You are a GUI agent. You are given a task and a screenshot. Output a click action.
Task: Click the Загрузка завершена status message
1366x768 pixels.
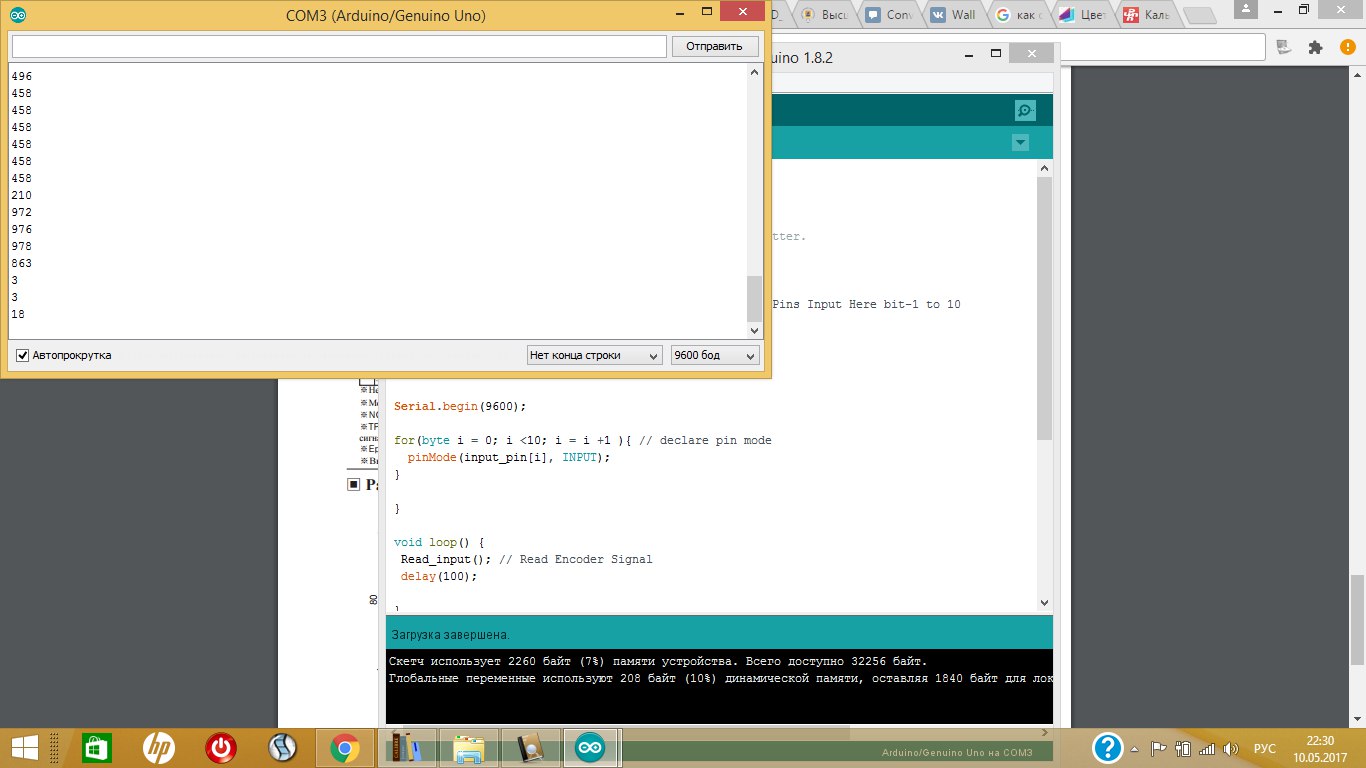(x=451, y=634)
